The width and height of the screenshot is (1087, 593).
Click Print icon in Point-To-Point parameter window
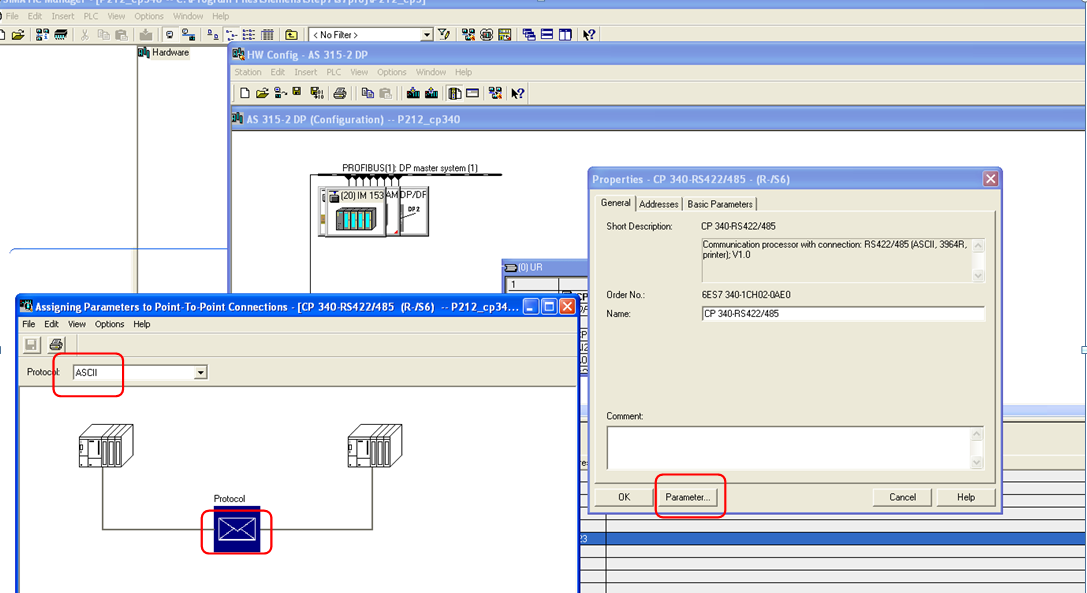pyautogui.click(x=55, y=344)
